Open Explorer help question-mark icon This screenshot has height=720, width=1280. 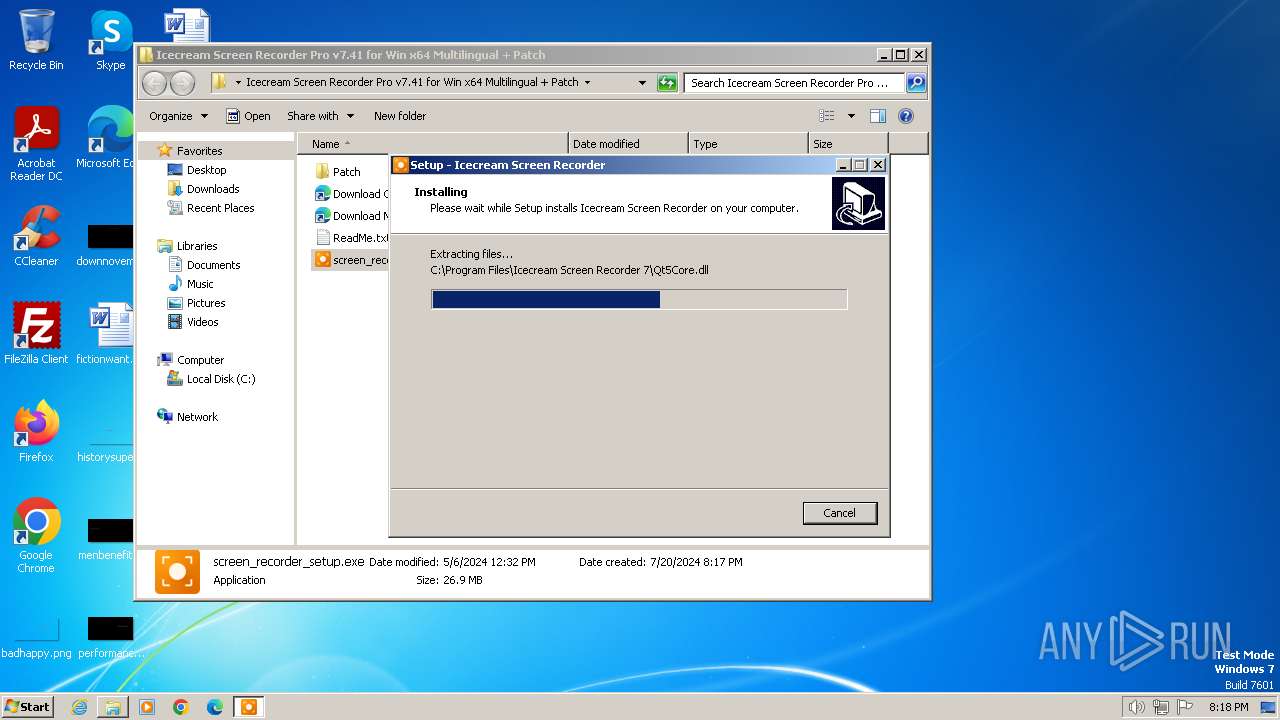click(x=906, y=116)
